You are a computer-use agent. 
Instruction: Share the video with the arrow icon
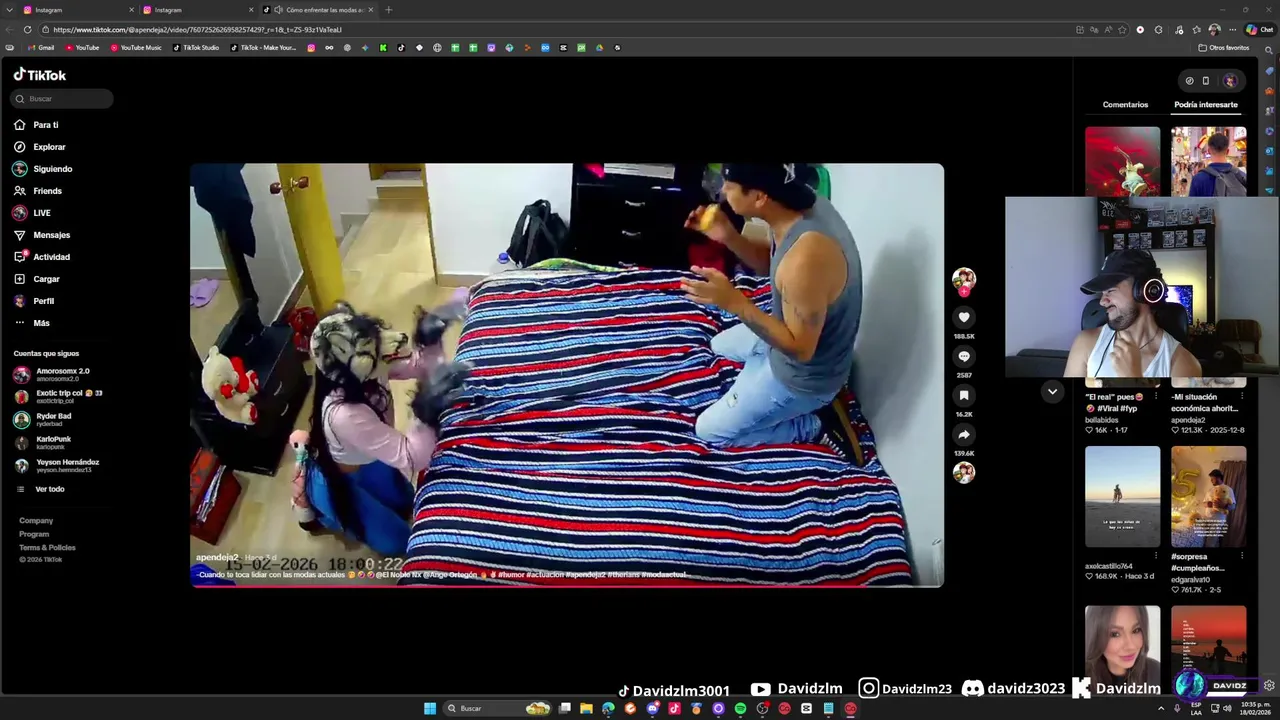pos(964,435)
